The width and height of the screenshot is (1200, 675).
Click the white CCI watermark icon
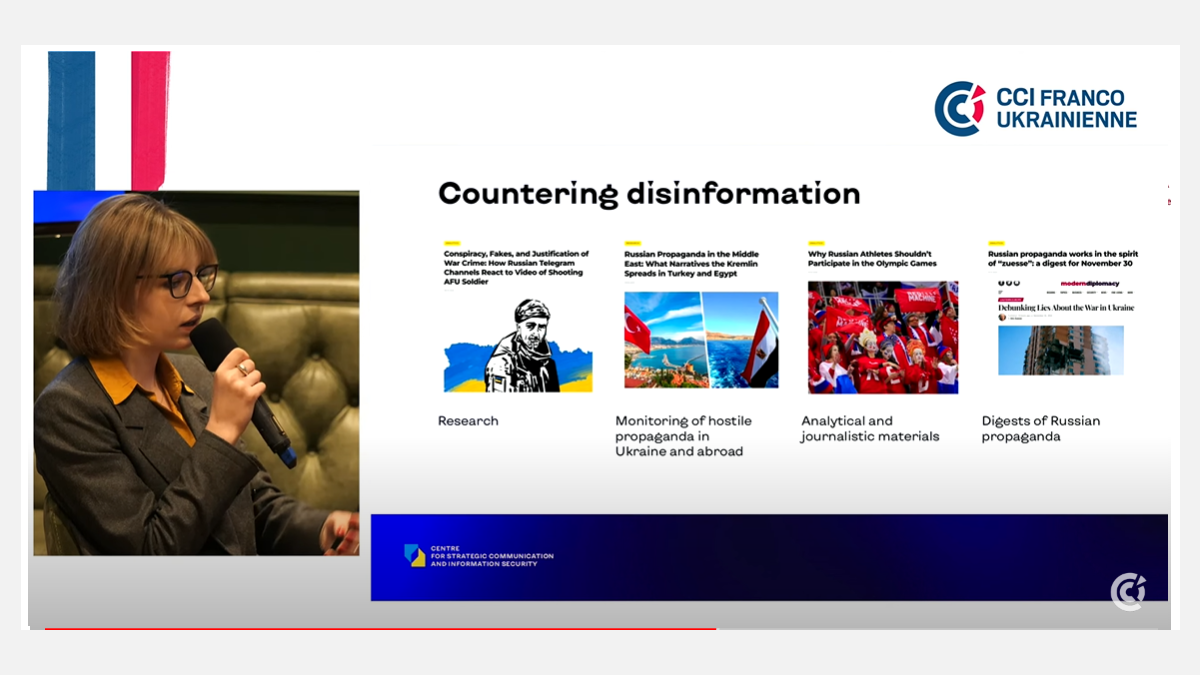tap(1128, 591)
